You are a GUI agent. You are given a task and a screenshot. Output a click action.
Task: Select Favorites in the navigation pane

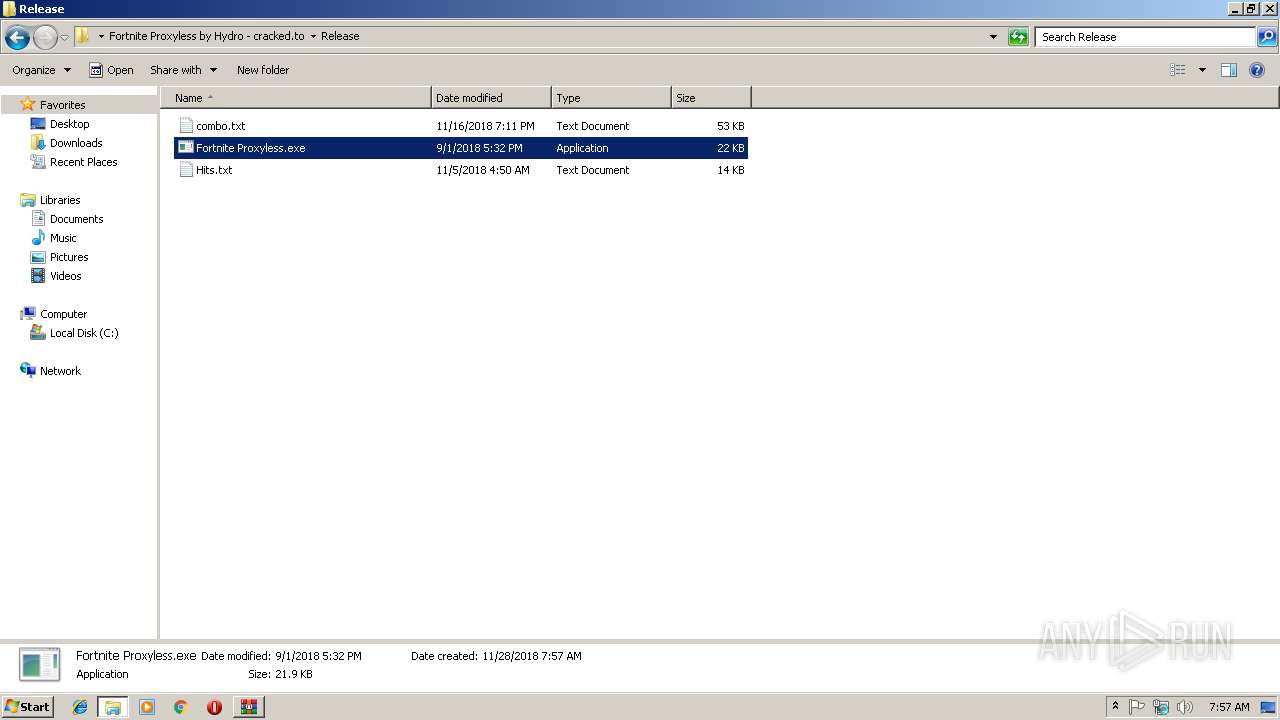tap(62, 105)
